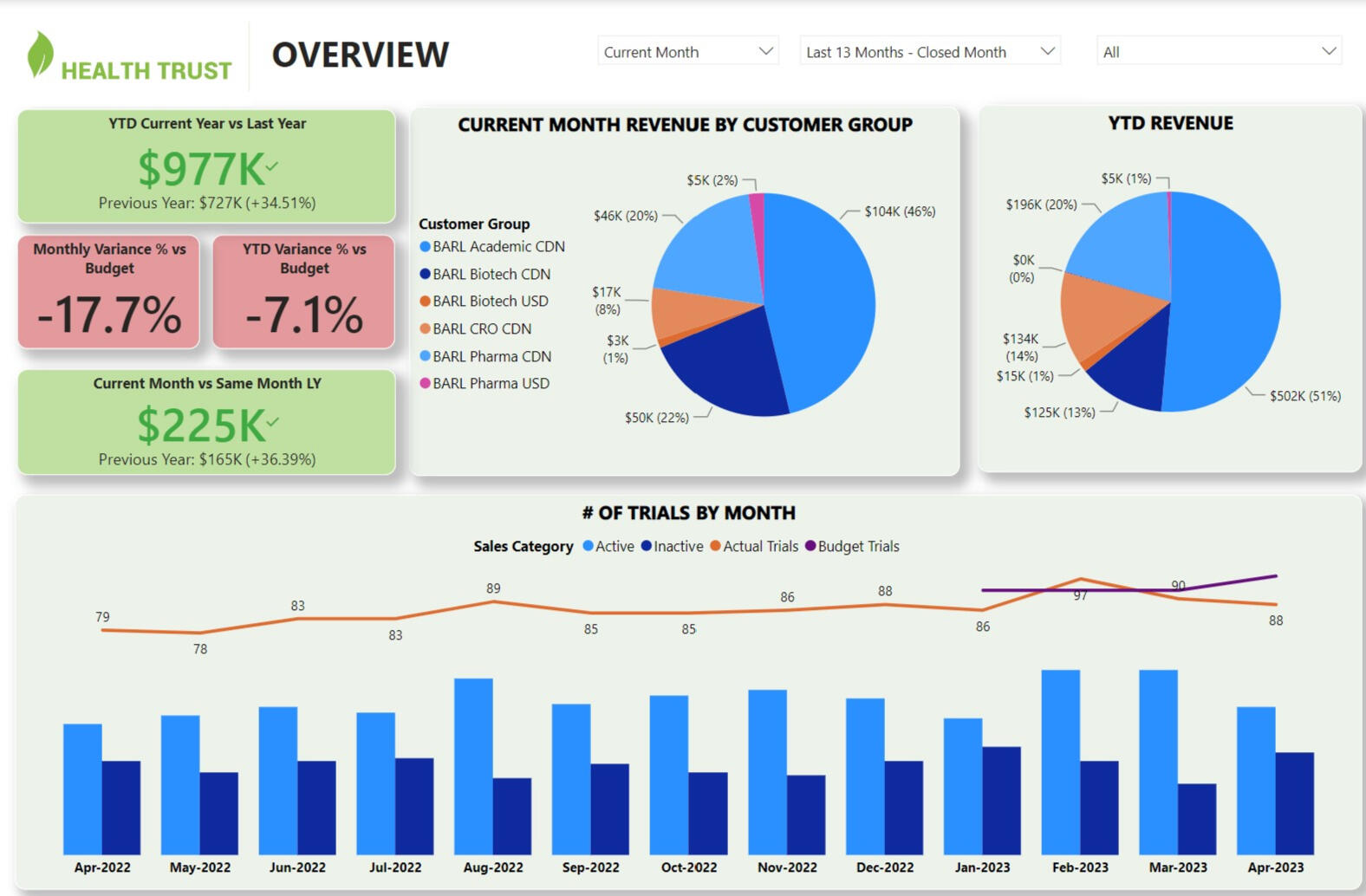
Task: Click BARL CRO CDN legend item
Action: point(481,329)
